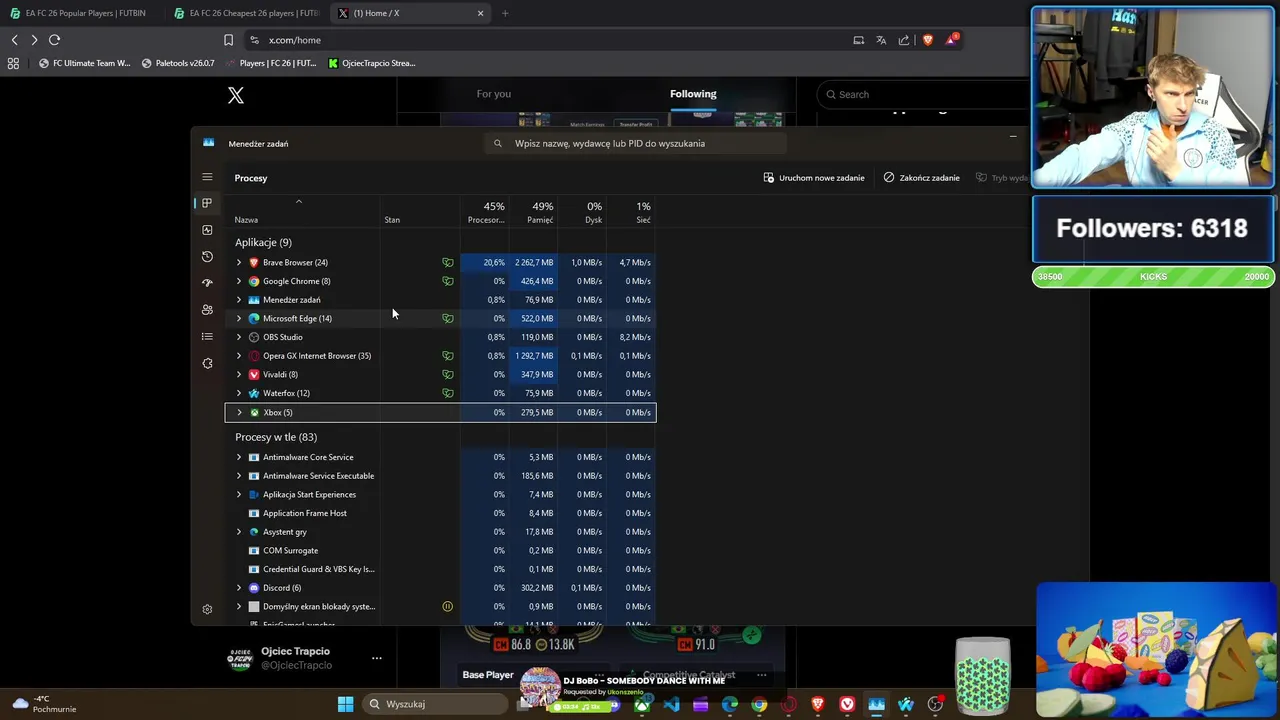Screen dimensions: 1280x720
Task: Open the OjciecTrapcio Stream bookmark
Action: point(371,63)
